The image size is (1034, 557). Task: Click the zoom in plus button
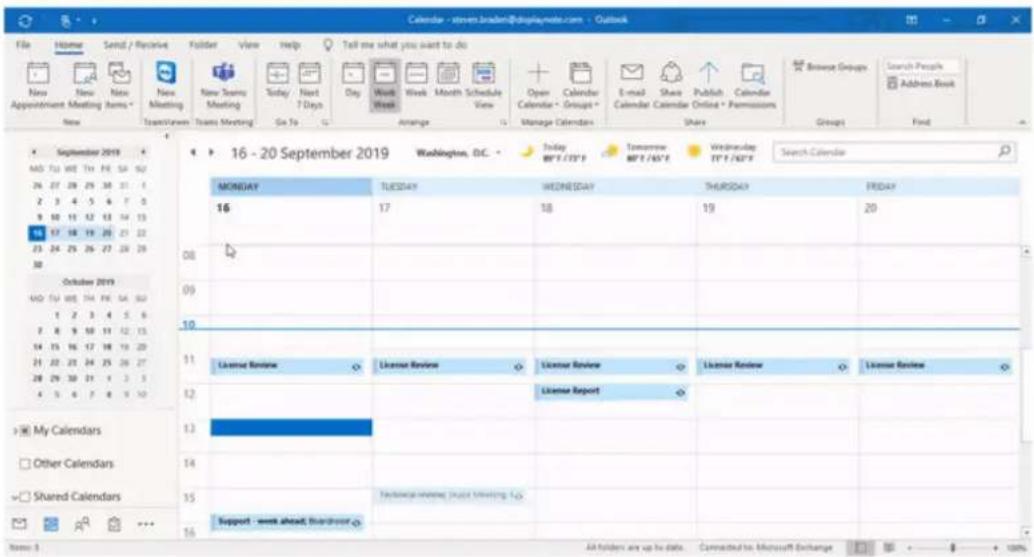995,548
